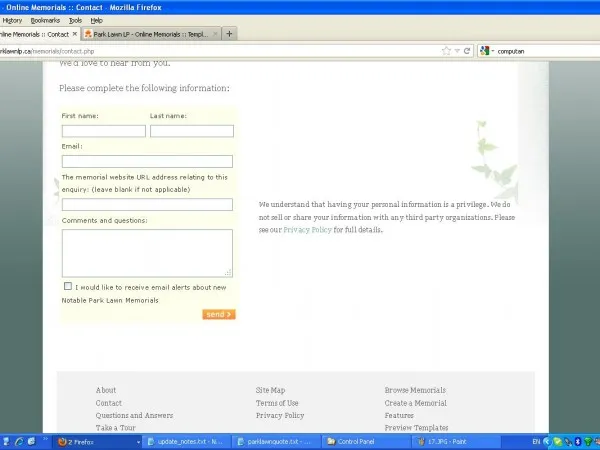Open the Bookmarks menu
Image resolution: width=600 pixels, height=450 pixels.
tap(45, 20)
